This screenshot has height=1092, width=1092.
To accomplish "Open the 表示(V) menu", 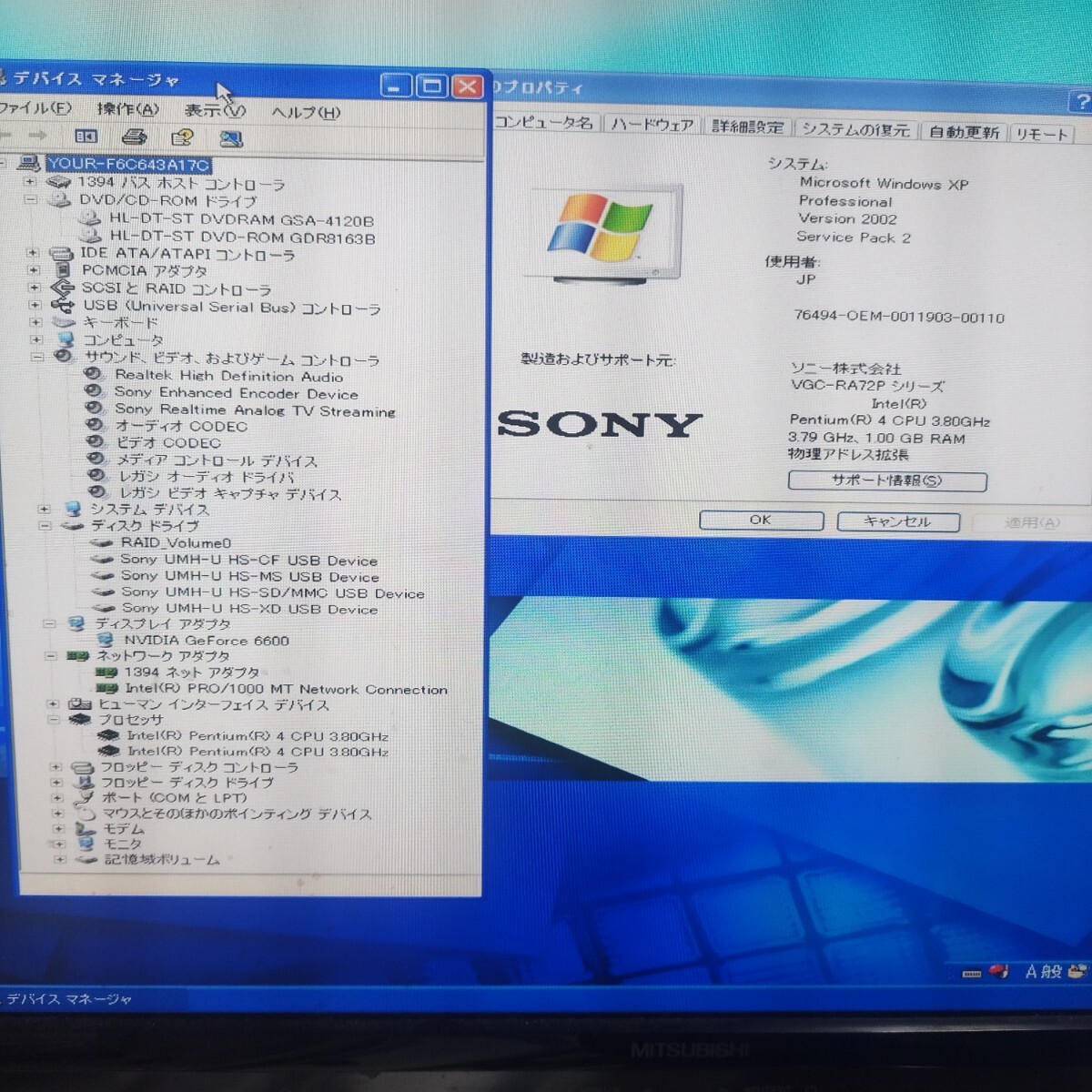I will tap(215, 110).
